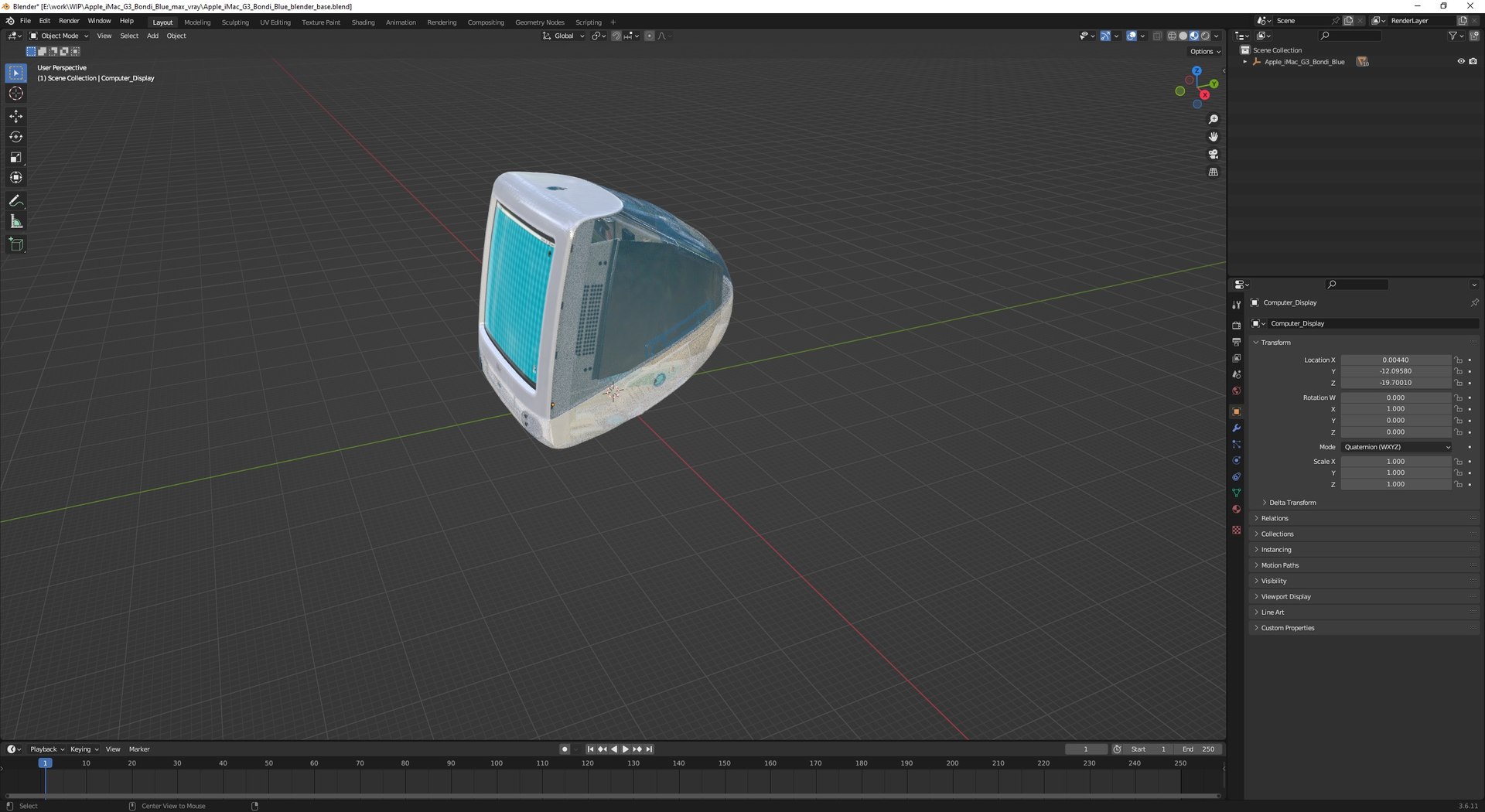This screenshot has height=812, width=1485.
Task: Choose the combined Transform tool
Action: point(16,177)
